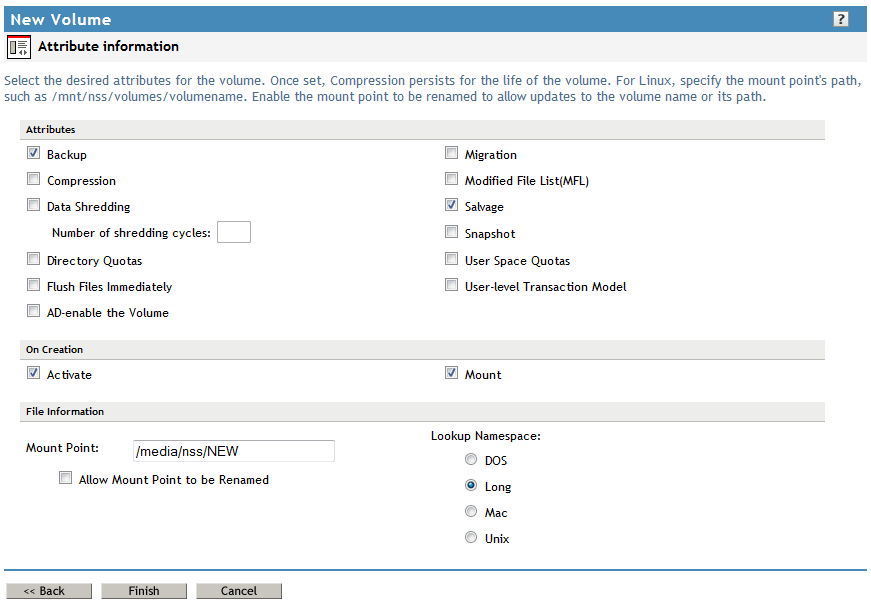Image resolution: width=871 pixels, height=603 pixels.
Task: Select the Unix lookup namespace
Action: pyautogui.click(x=471, y=537)
